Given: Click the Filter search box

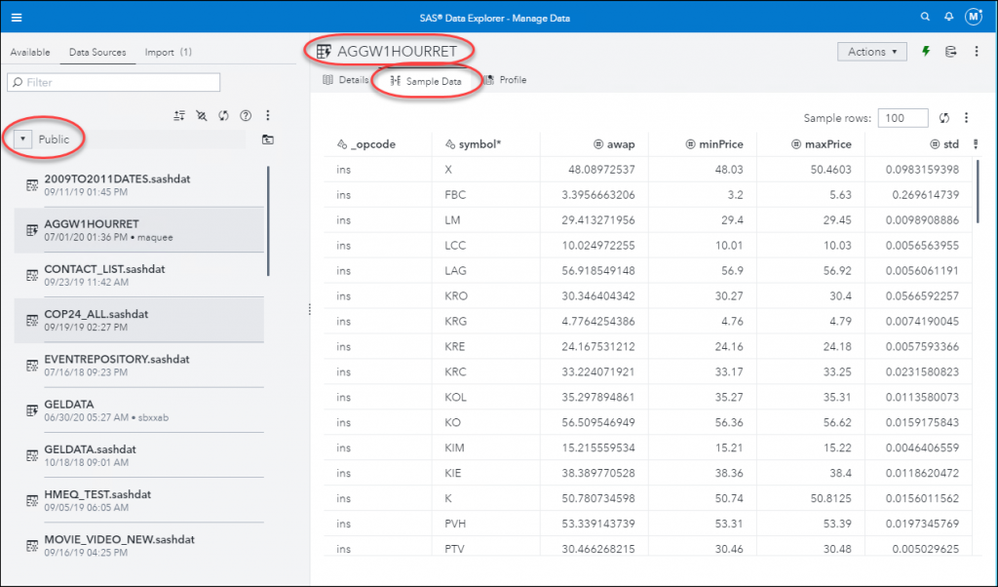Looking at the screenshot, I should coord(114,82).
